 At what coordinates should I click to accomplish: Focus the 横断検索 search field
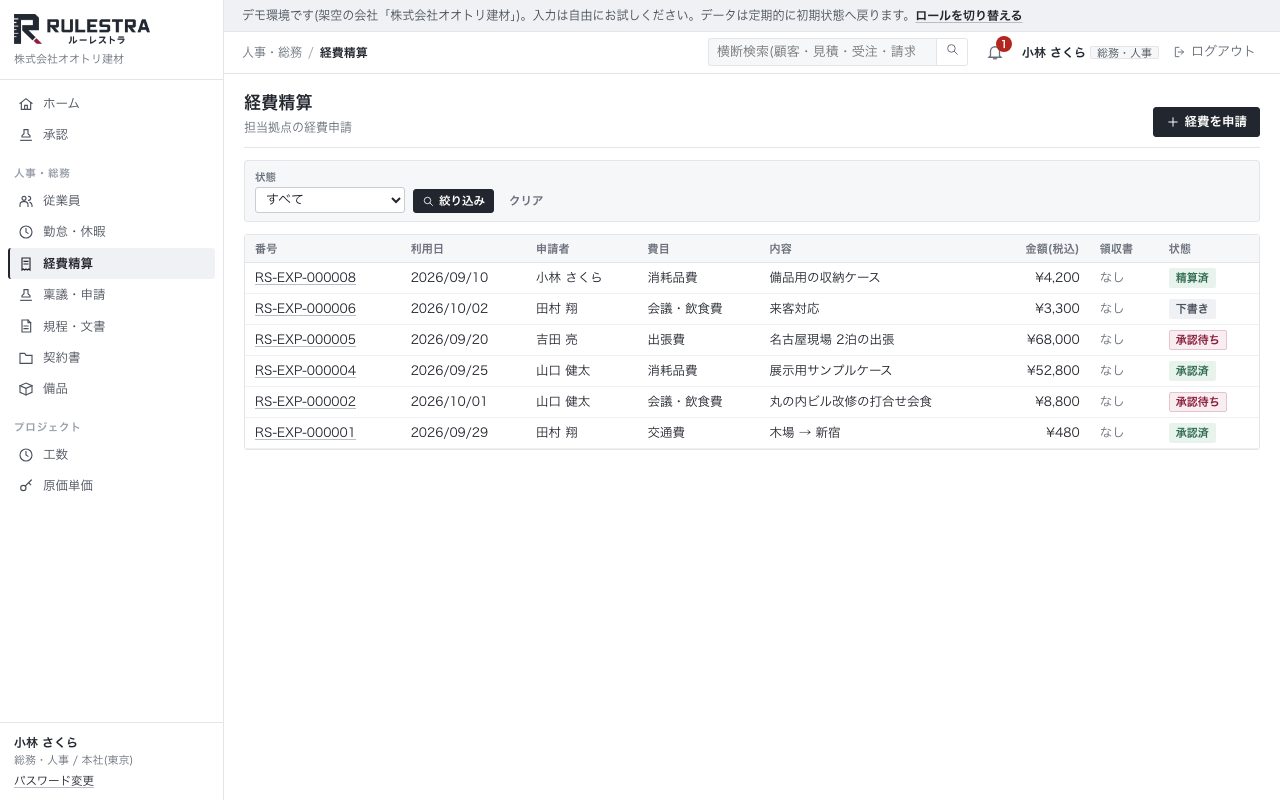click(x=822, y=51)
